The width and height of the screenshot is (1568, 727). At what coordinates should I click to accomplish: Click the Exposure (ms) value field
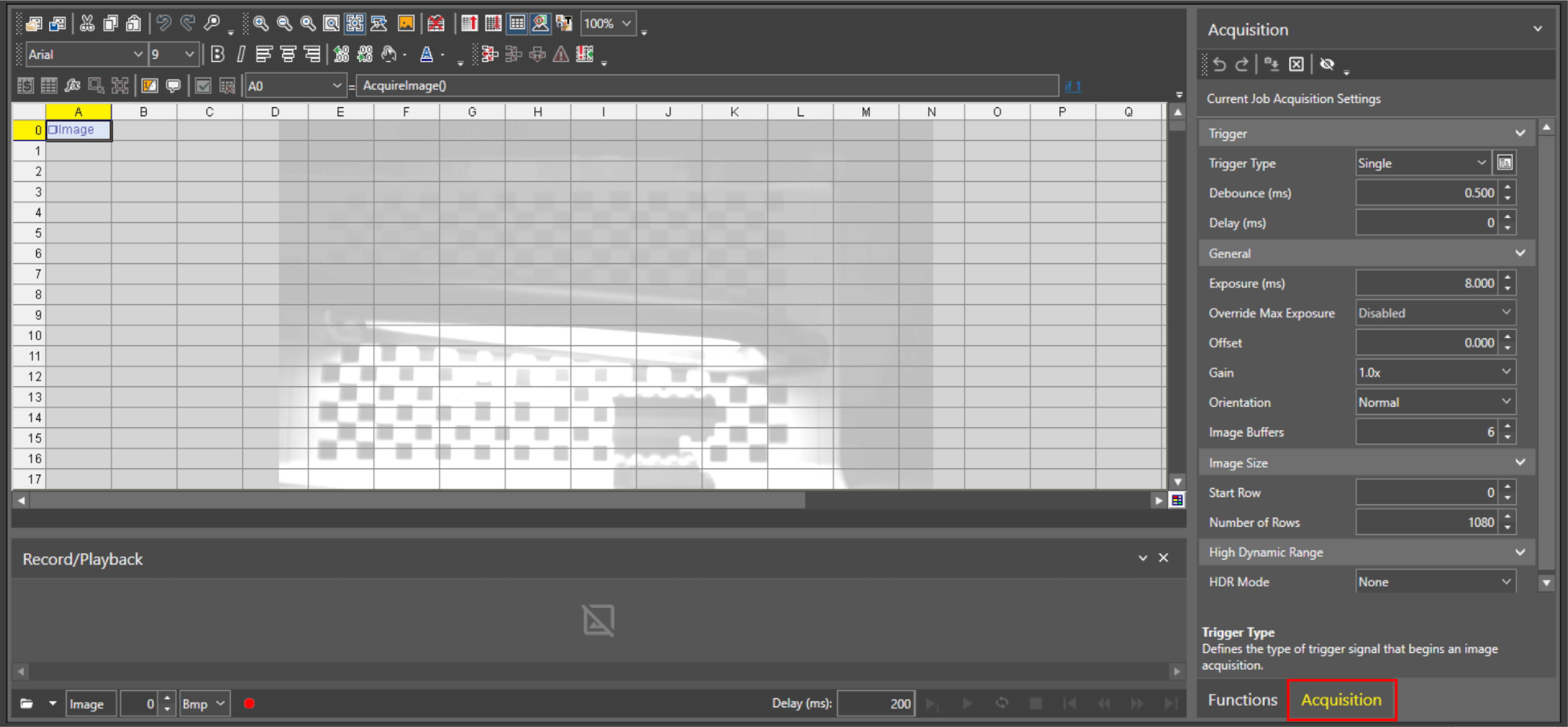click(1427, 283)
